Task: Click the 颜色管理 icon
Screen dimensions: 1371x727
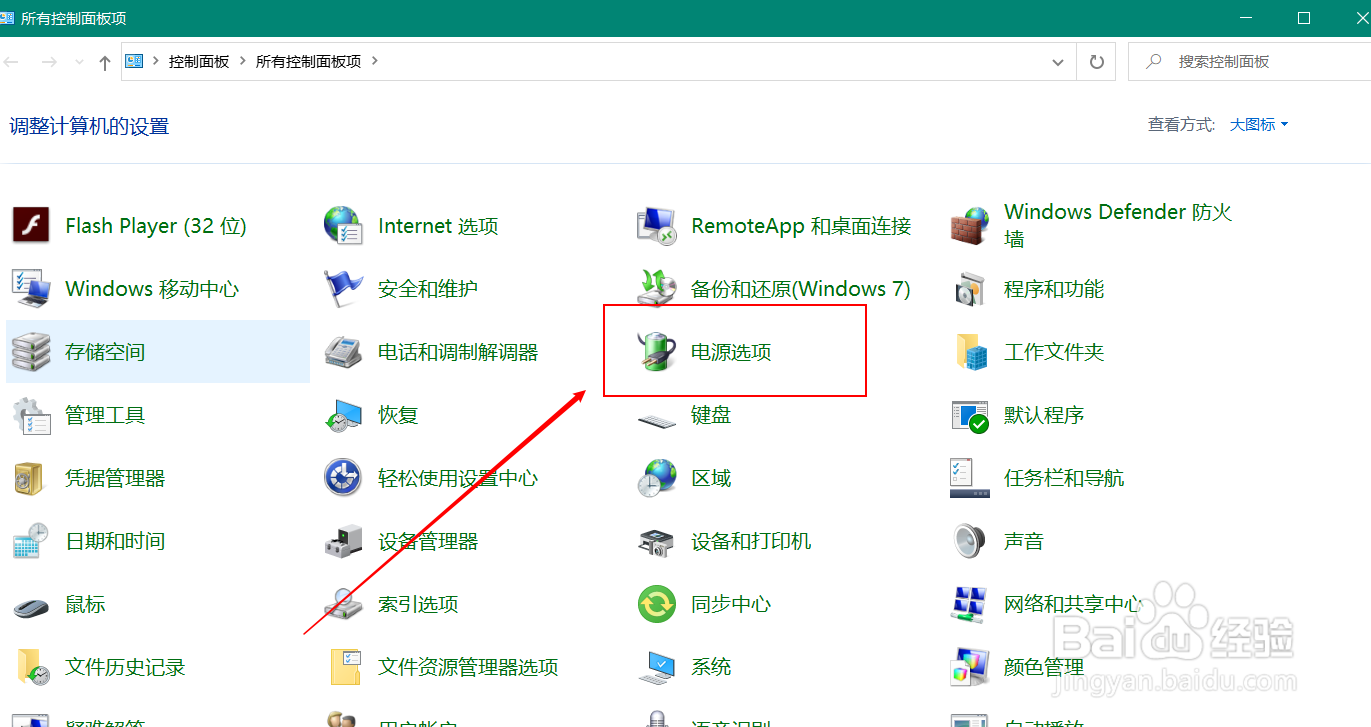Action: [x=969, y=667]
